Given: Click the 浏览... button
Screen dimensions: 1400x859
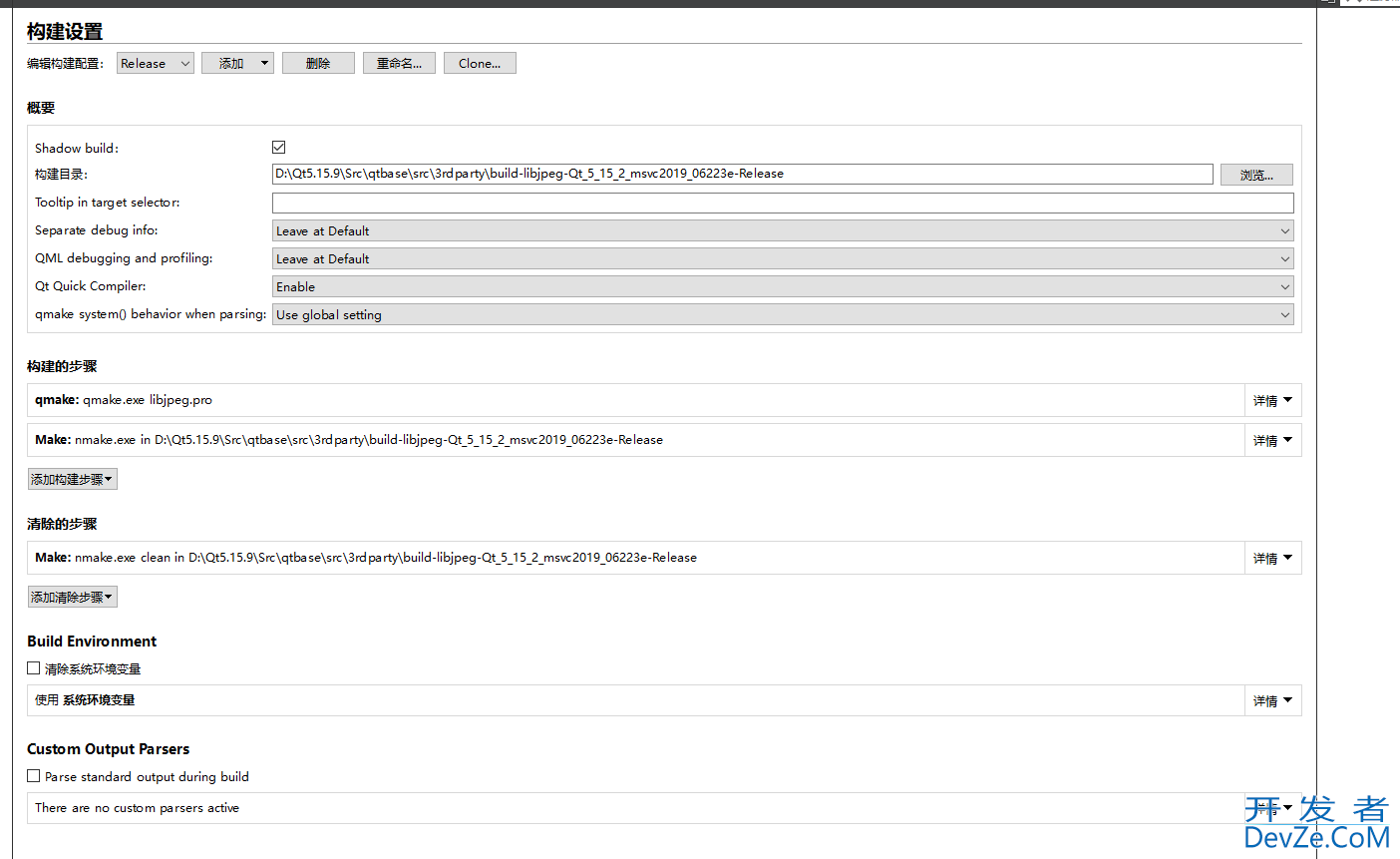Looking at the screenshot, I should coord(1256,175).
